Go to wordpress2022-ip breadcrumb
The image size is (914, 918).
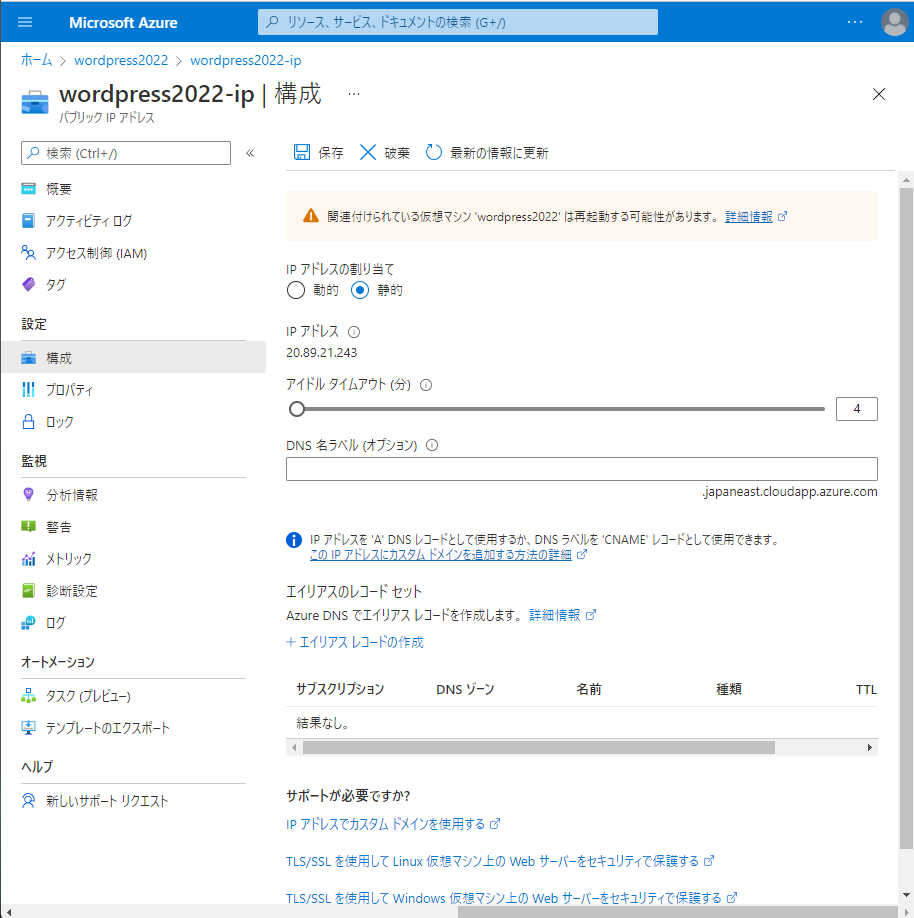(x=246, y=60)
